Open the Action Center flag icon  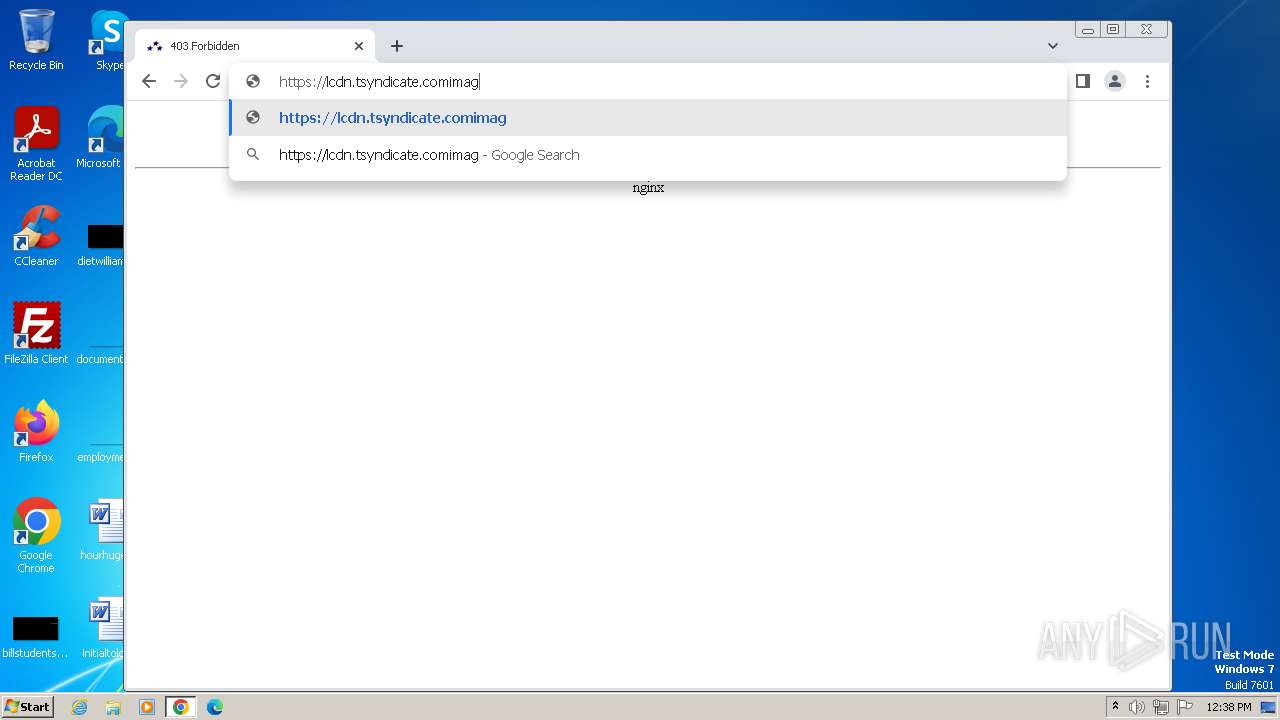pos(1185,707)
